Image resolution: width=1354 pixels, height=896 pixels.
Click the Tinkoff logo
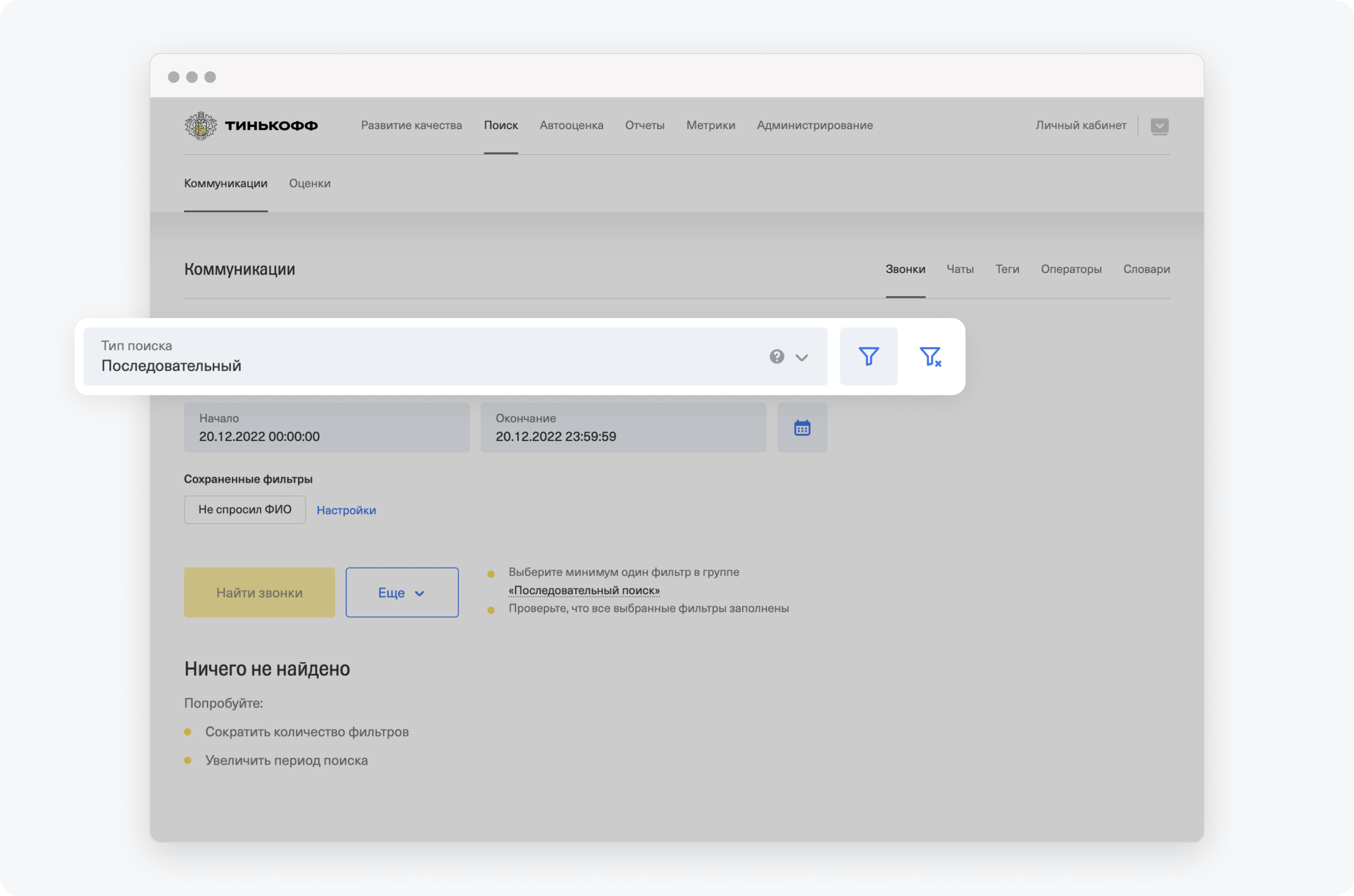(x=251, y=126)
